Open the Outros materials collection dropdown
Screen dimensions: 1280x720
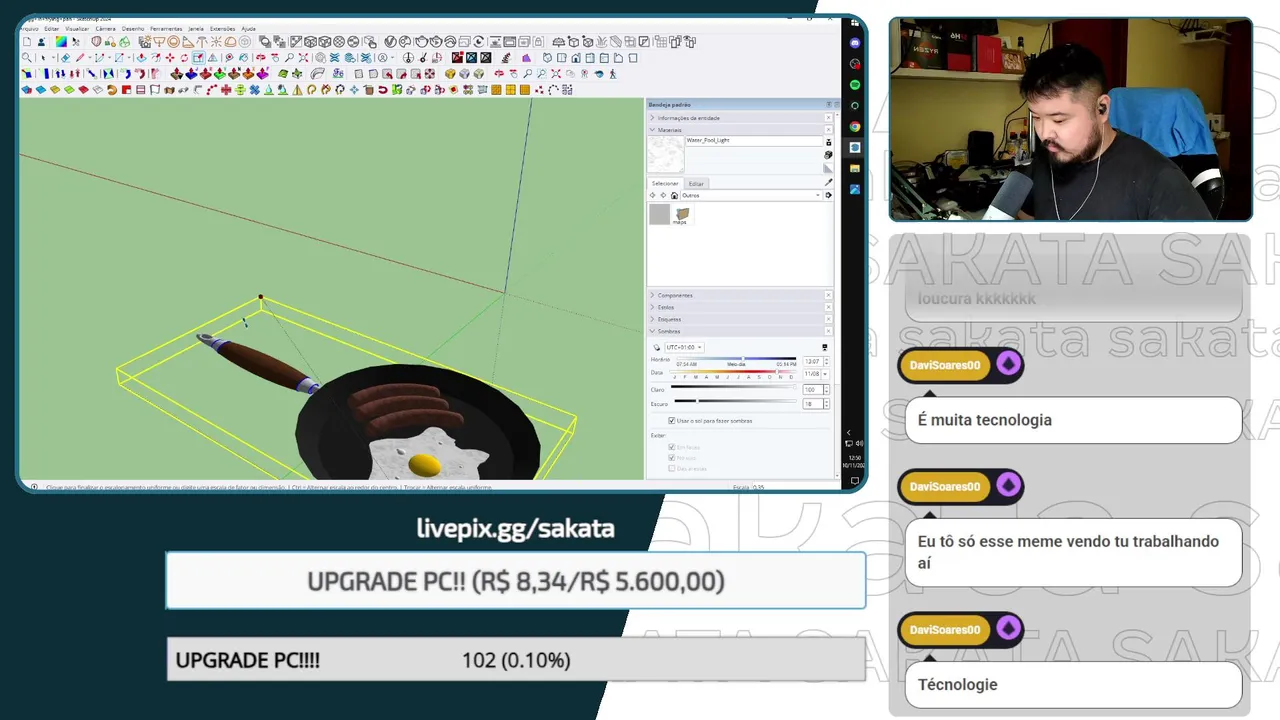751,195
